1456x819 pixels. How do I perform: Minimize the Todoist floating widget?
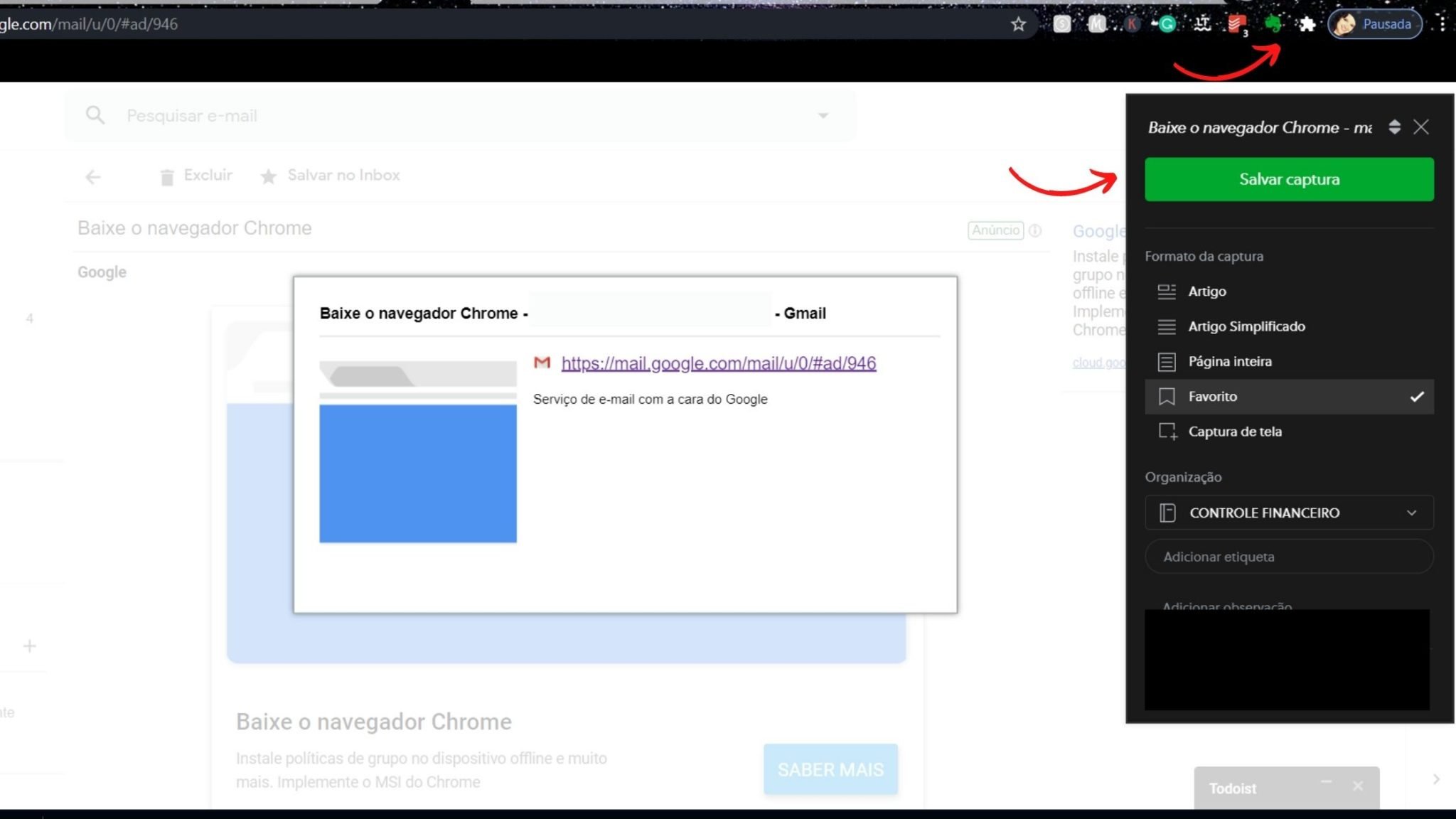[x=1327, y=782]
